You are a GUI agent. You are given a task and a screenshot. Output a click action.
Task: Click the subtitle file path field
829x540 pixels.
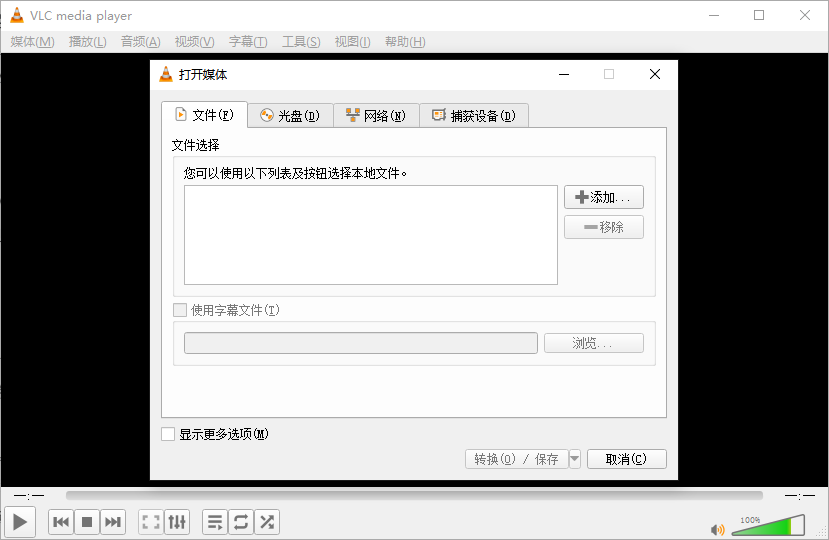click(361, 343)
